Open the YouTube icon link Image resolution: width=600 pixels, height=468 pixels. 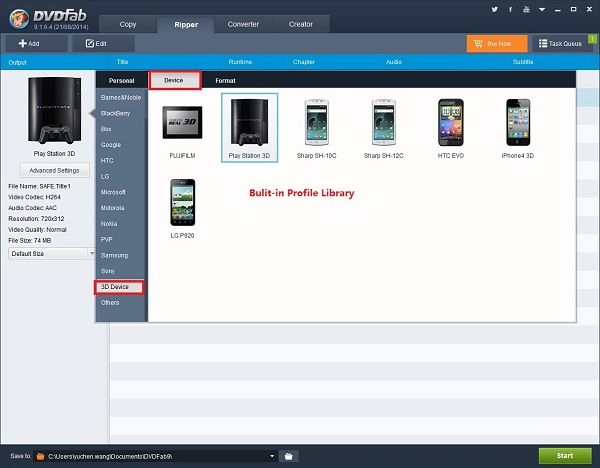click(x=525, y=9)
